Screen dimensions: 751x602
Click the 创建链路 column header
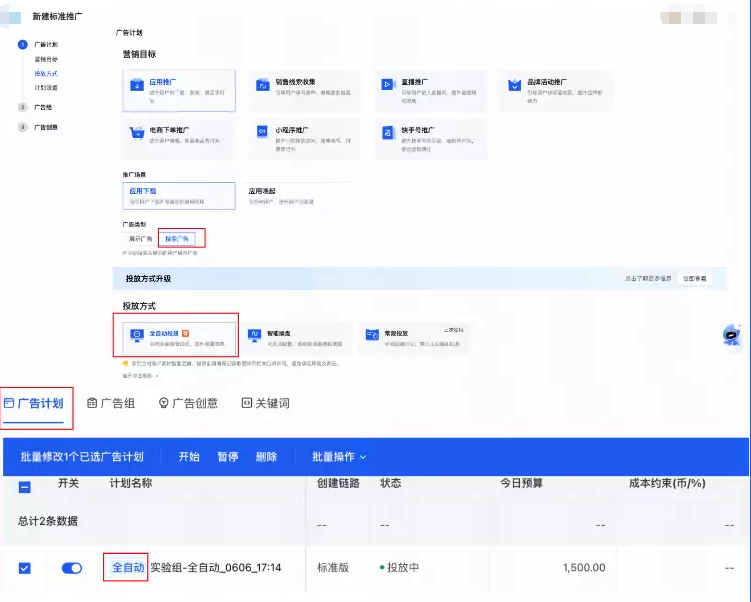point(338,483)
